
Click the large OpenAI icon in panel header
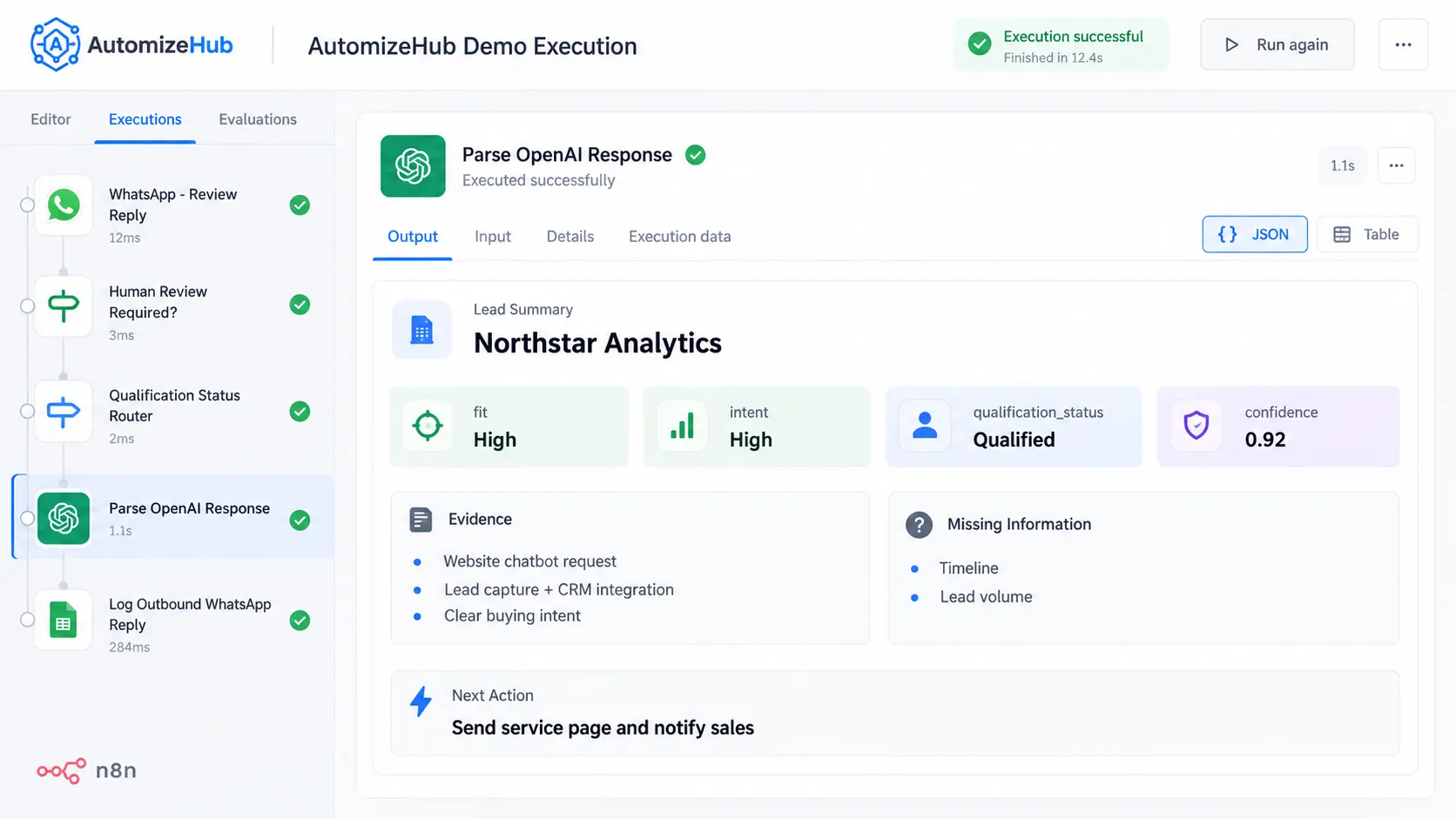pos(413,165)
